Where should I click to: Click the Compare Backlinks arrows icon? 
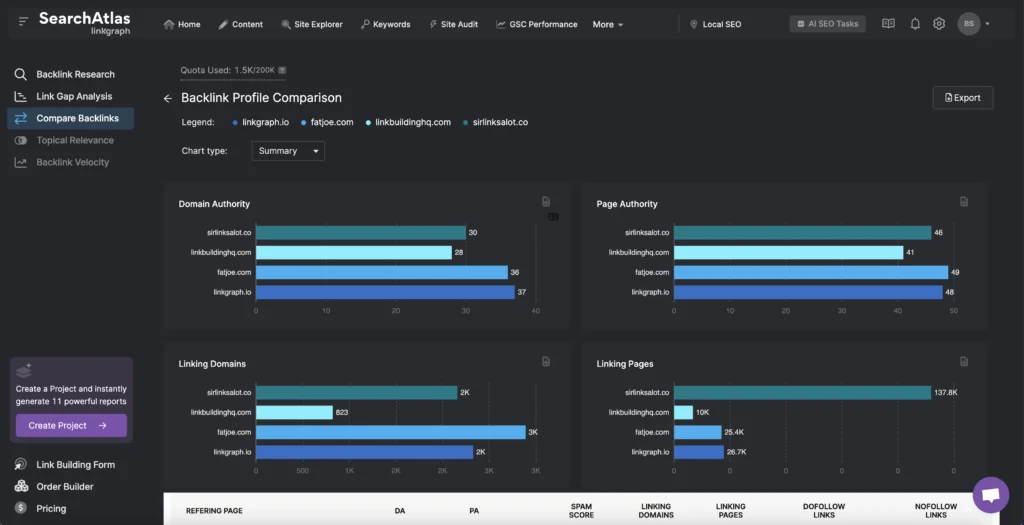[x=21, y=118]
